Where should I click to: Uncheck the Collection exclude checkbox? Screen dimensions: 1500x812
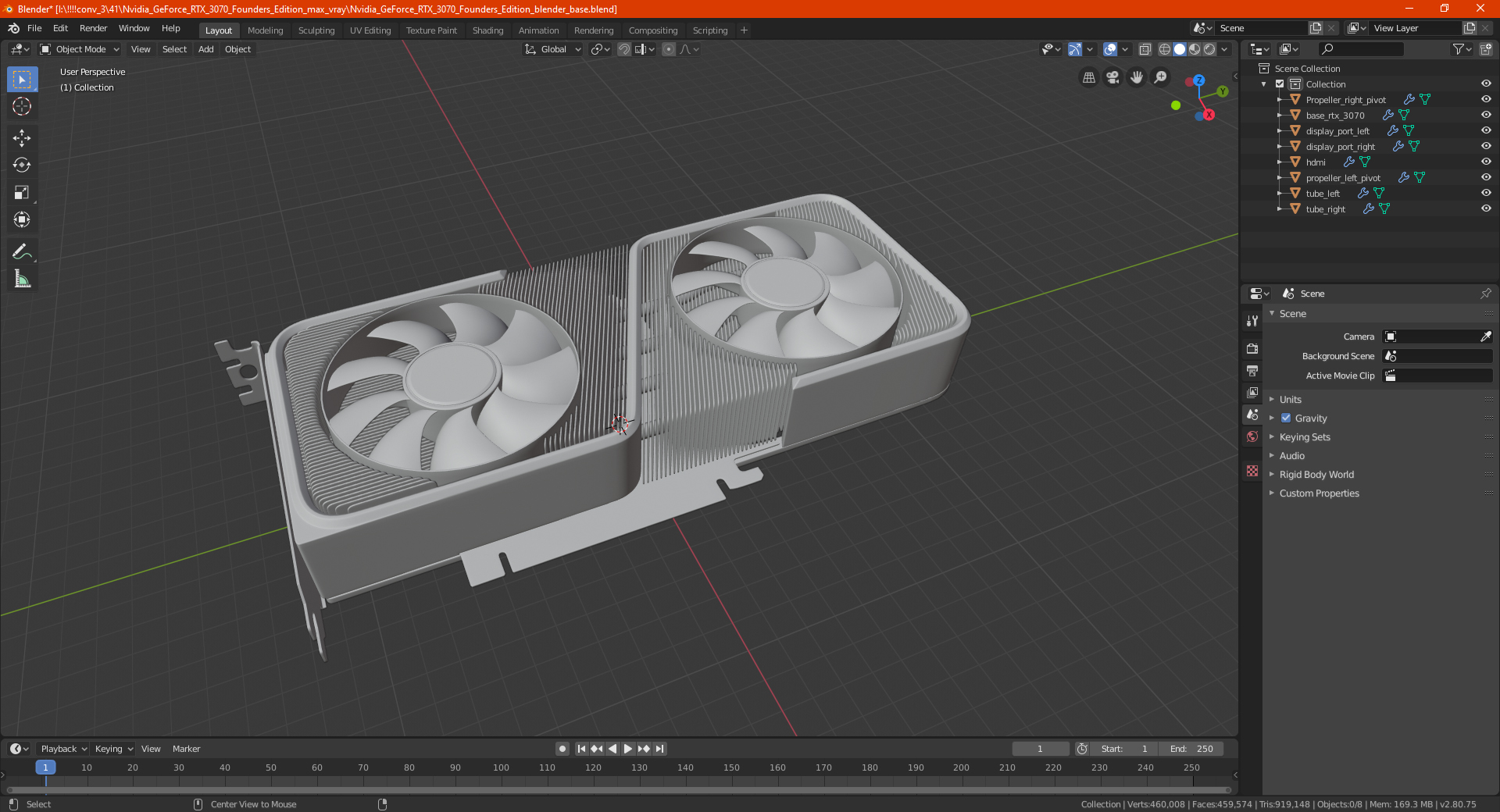(x=1280, y=84)
